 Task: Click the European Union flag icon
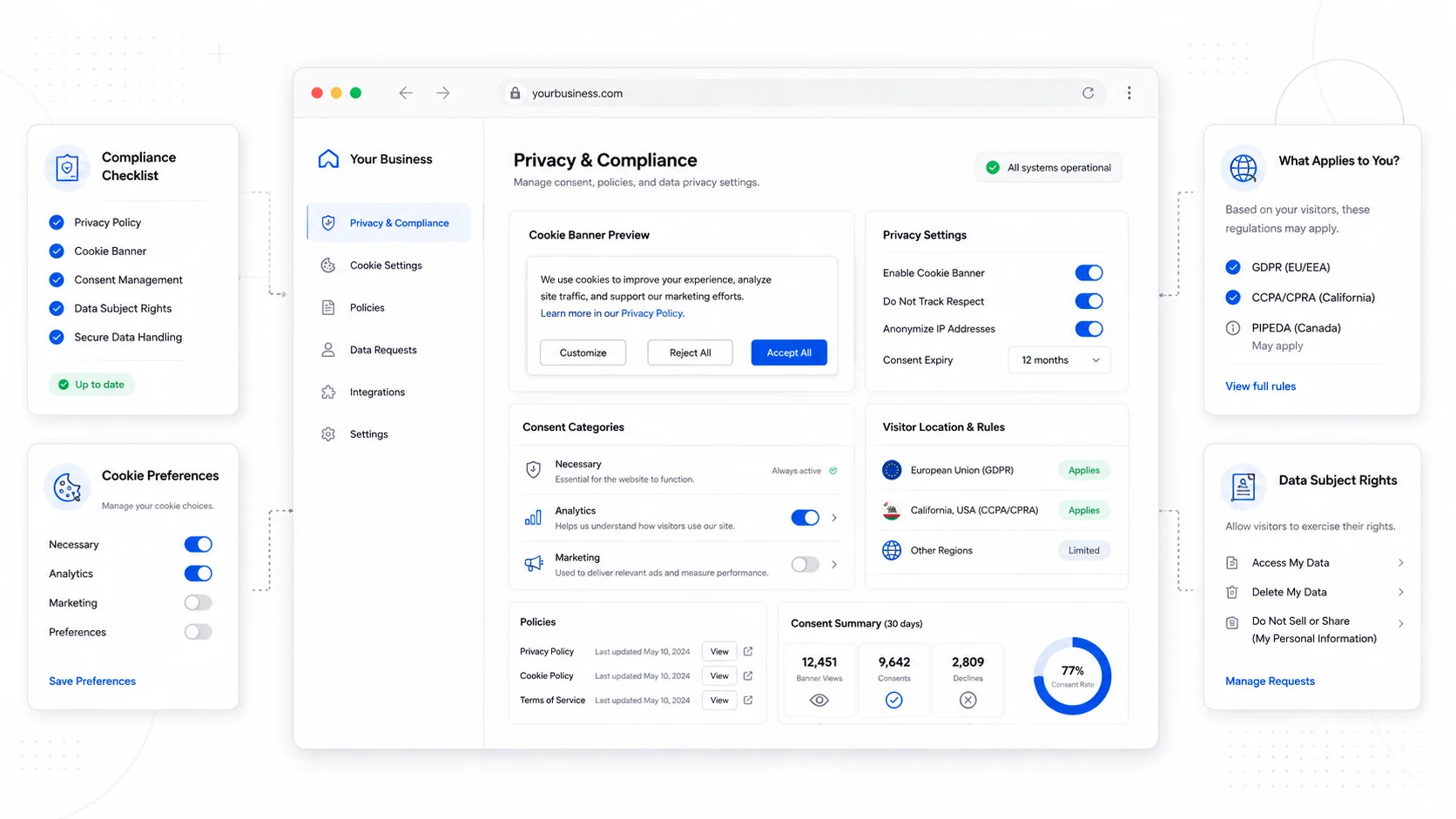coord(892,470)
